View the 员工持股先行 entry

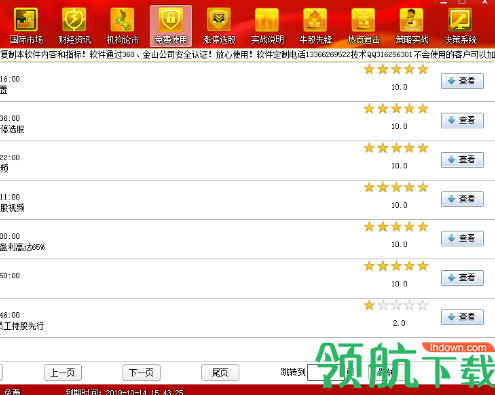(x=462, y=317)
